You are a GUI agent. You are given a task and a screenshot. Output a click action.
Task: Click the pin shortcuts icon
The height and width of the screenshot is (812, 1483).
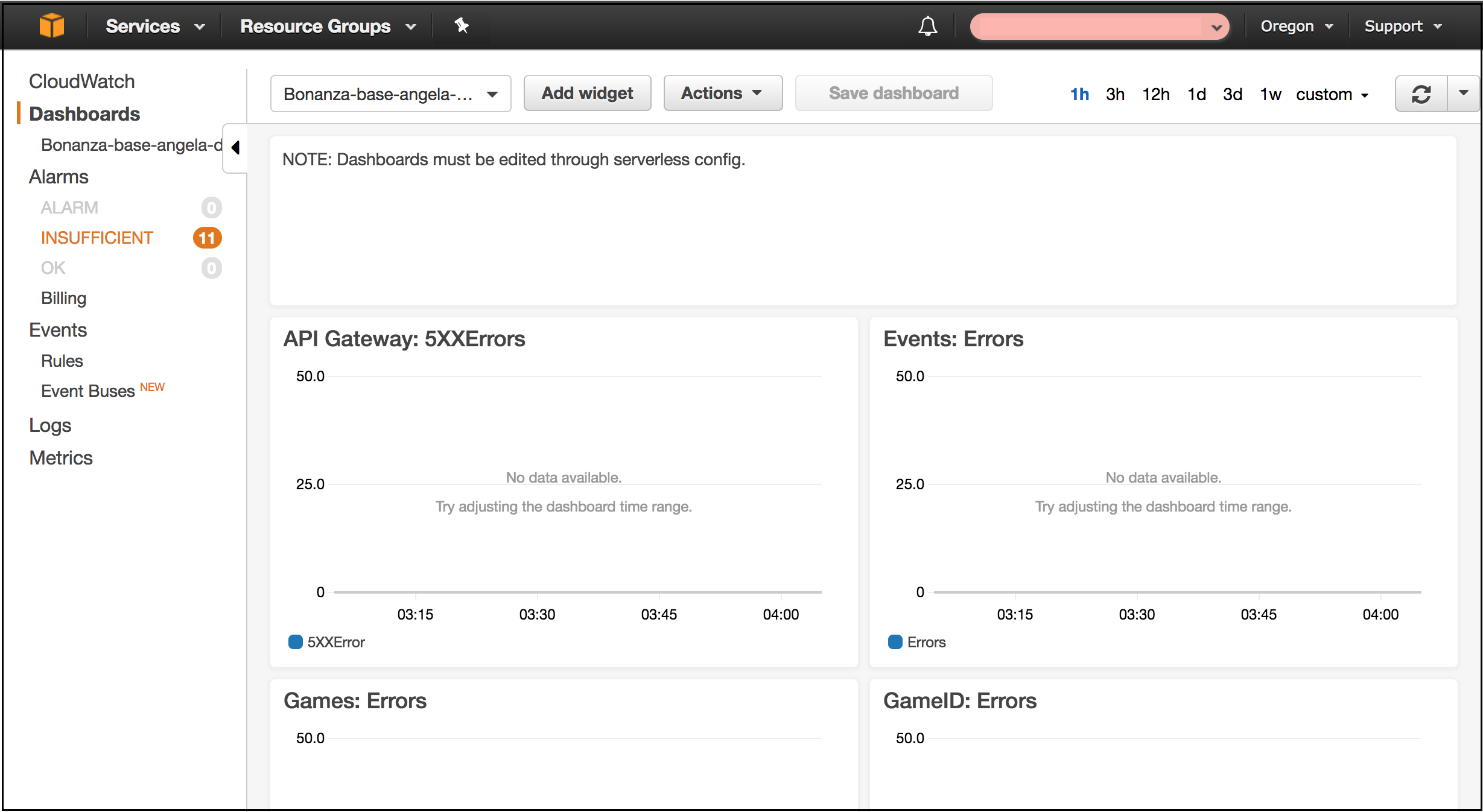[462, 26]
